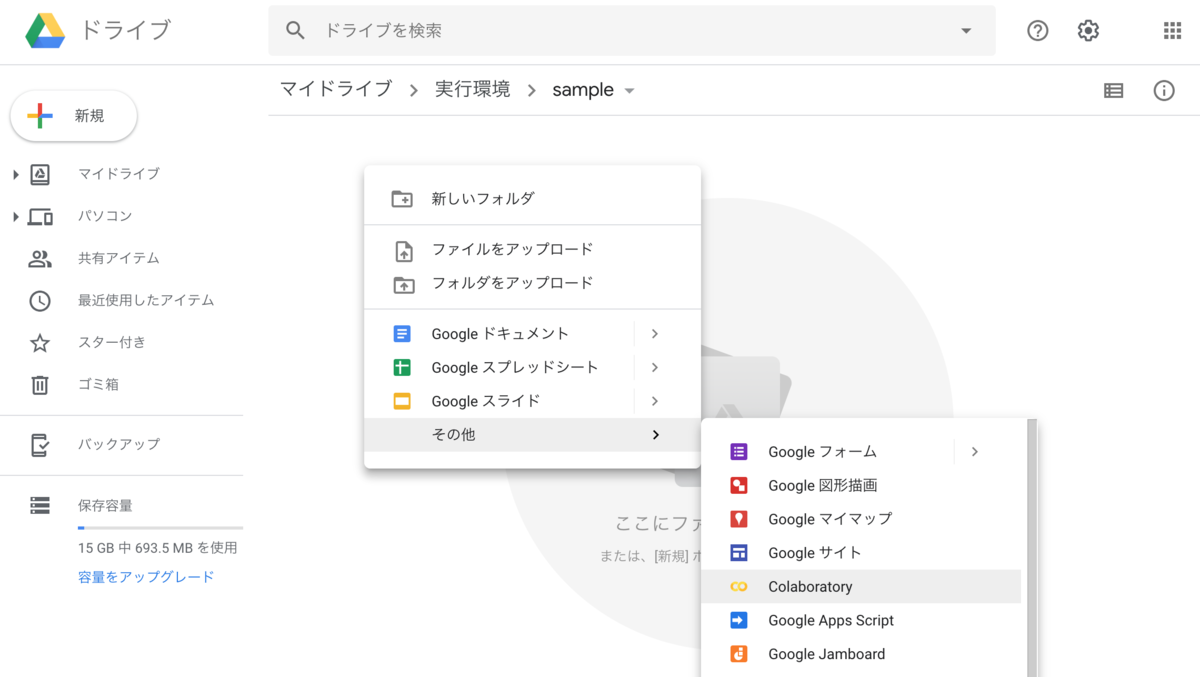Click the 新規 button

pyautogui.click(x=73, y=116)
